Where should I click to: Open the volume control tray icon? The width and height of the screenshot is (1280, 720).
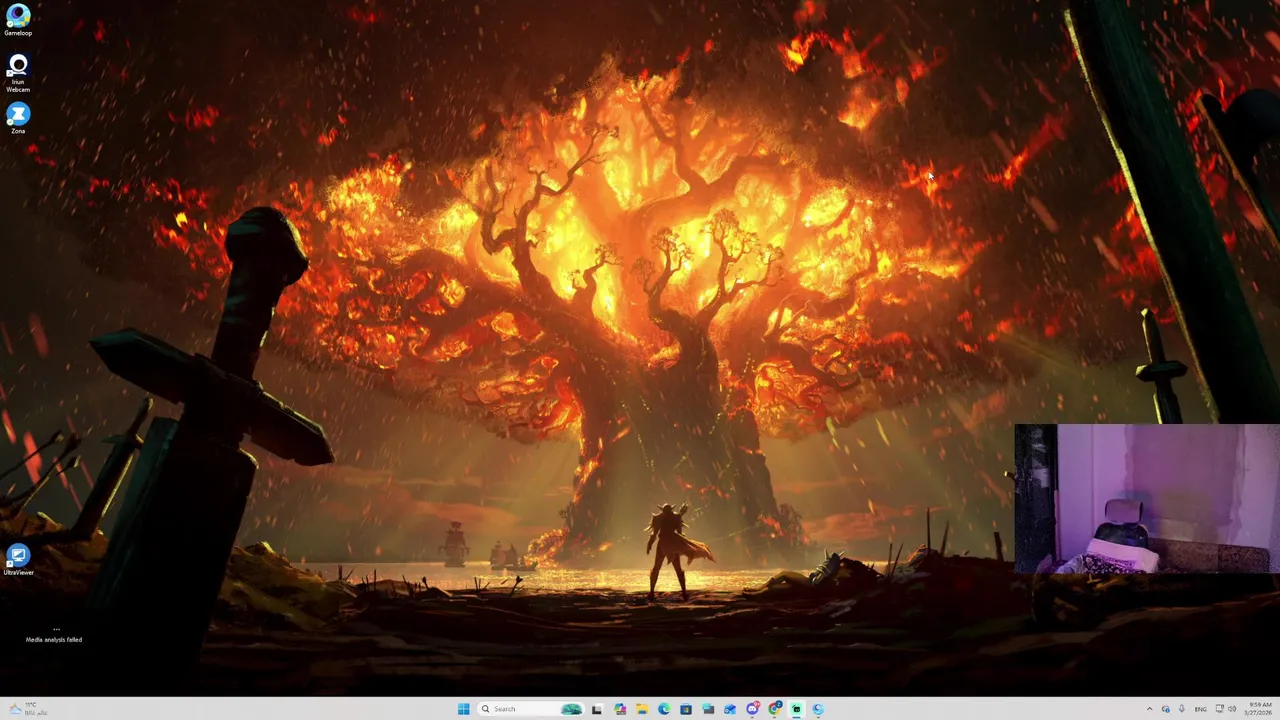[x=1232, y=709]
